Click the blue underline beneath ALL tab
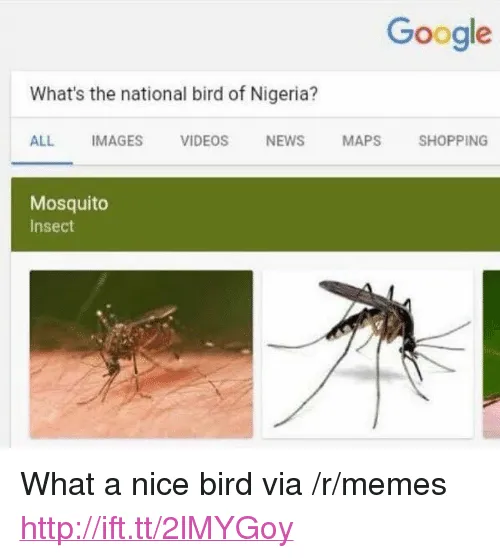Viewport: 500px width, 558px height. (42, 163)
